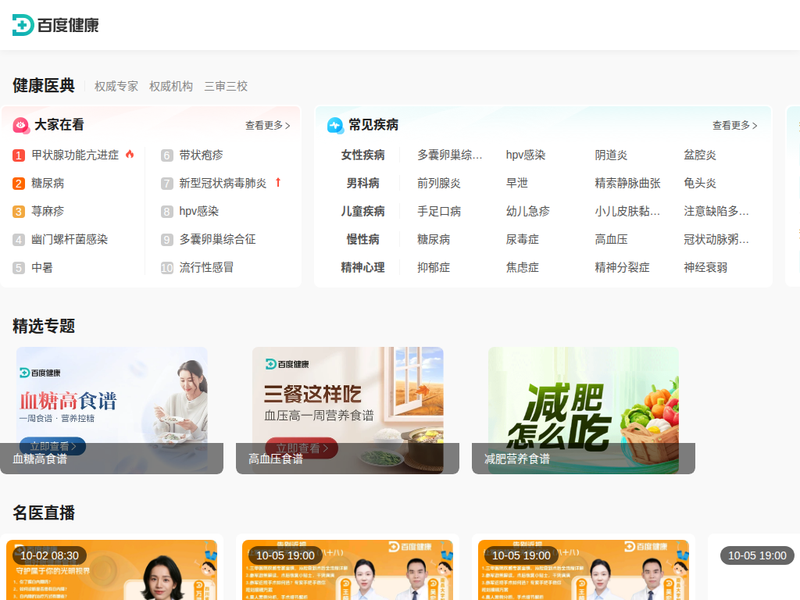Select the 三审三校 tab
Viewport: 800px width, 600px height.
coord(226,86)
